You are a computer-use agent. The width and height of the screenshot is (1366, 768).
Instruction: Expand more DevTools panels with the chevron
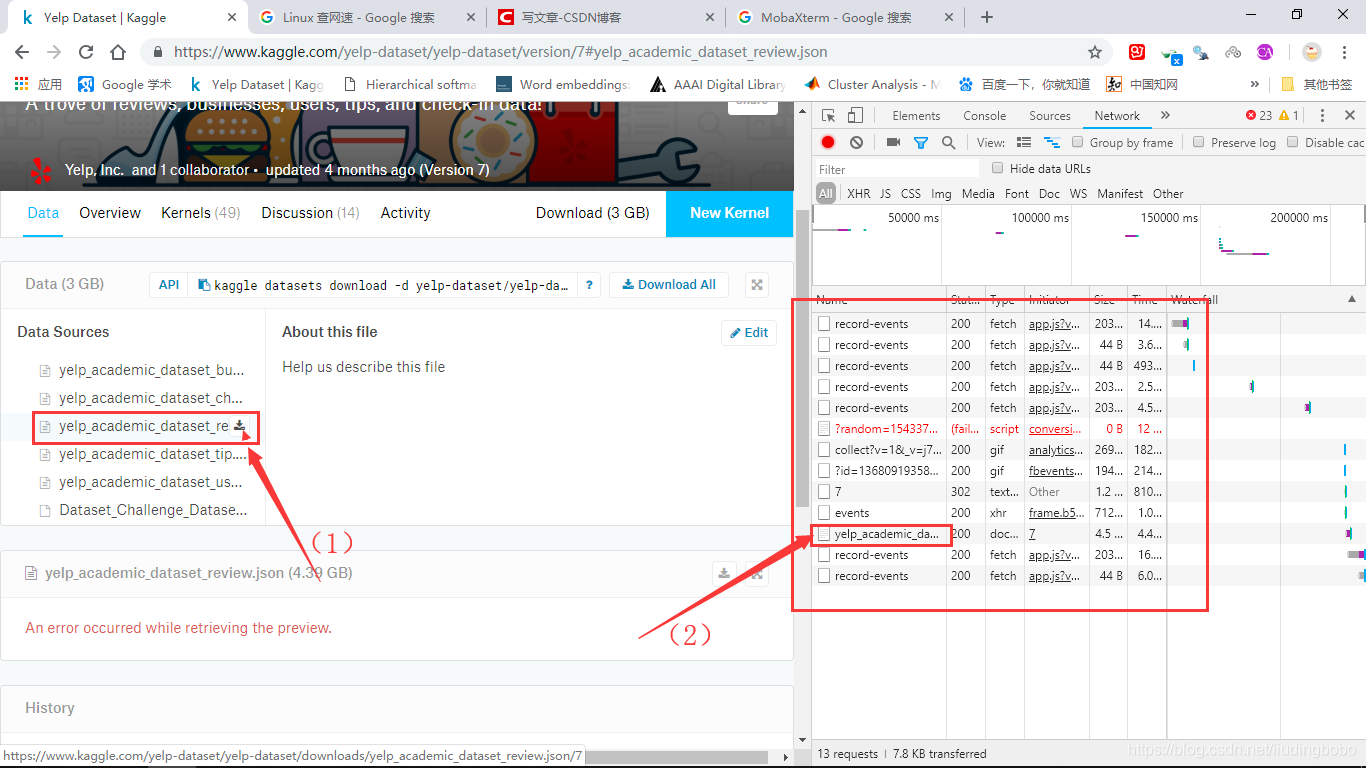coord(1165,116)
